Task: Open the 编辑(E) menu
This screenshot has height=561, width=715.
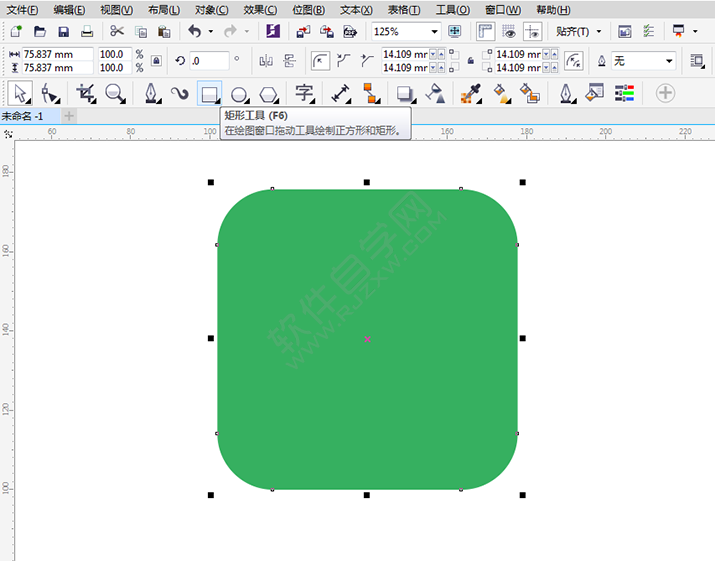Action: pyautogui.click(x=69, y=10)
